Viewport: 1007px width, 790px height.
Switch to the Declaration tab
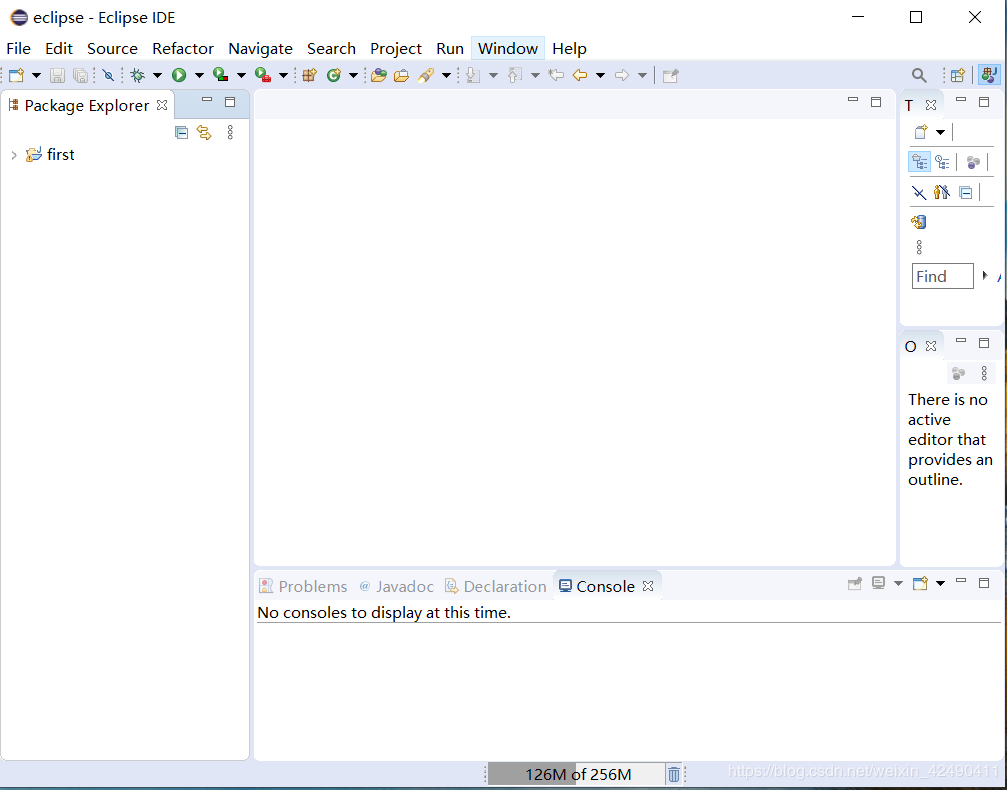pos(496,586)
